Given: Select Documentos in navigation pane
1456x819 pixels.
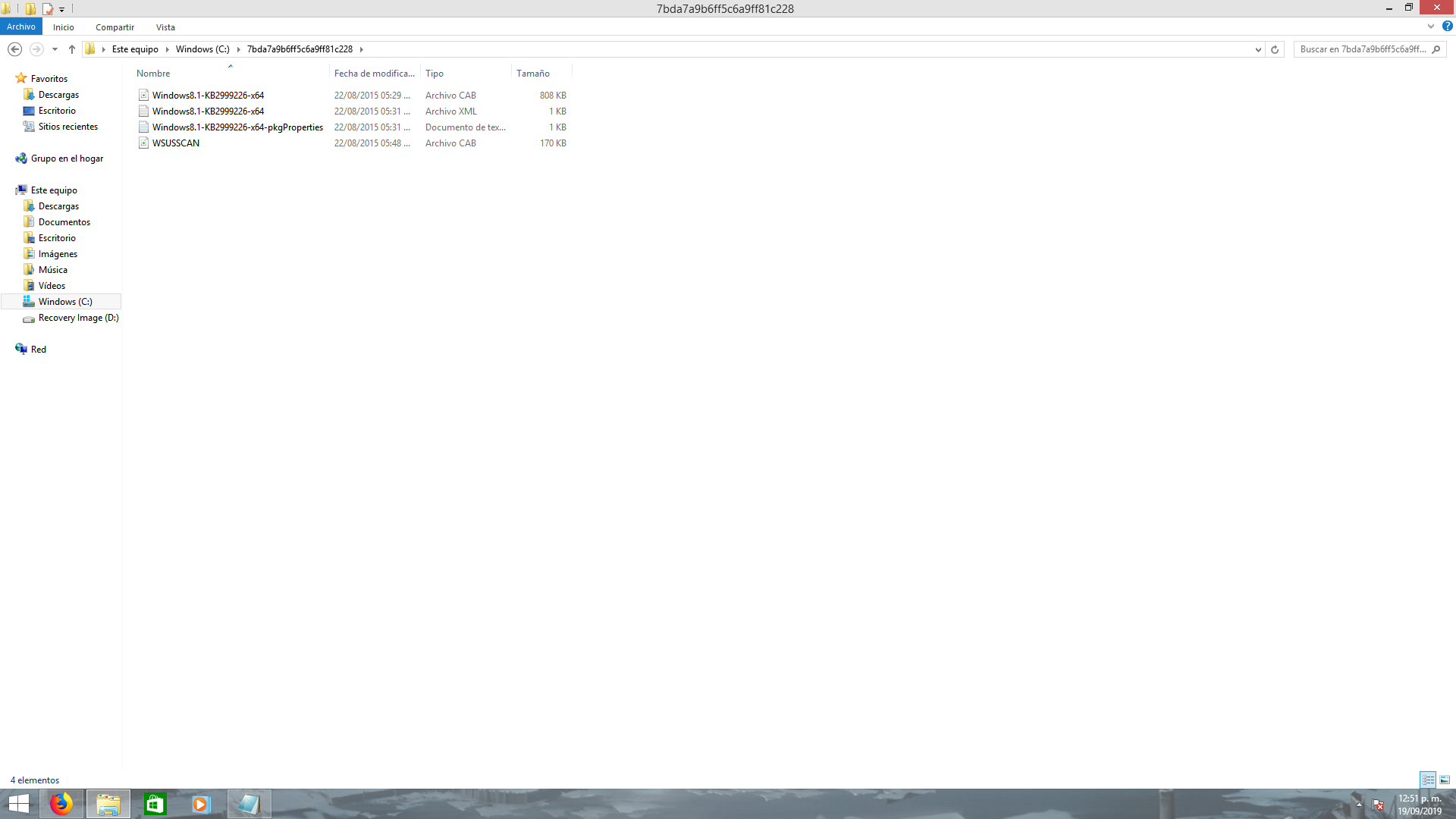Looking at the screenshot, I should (64, 222).
